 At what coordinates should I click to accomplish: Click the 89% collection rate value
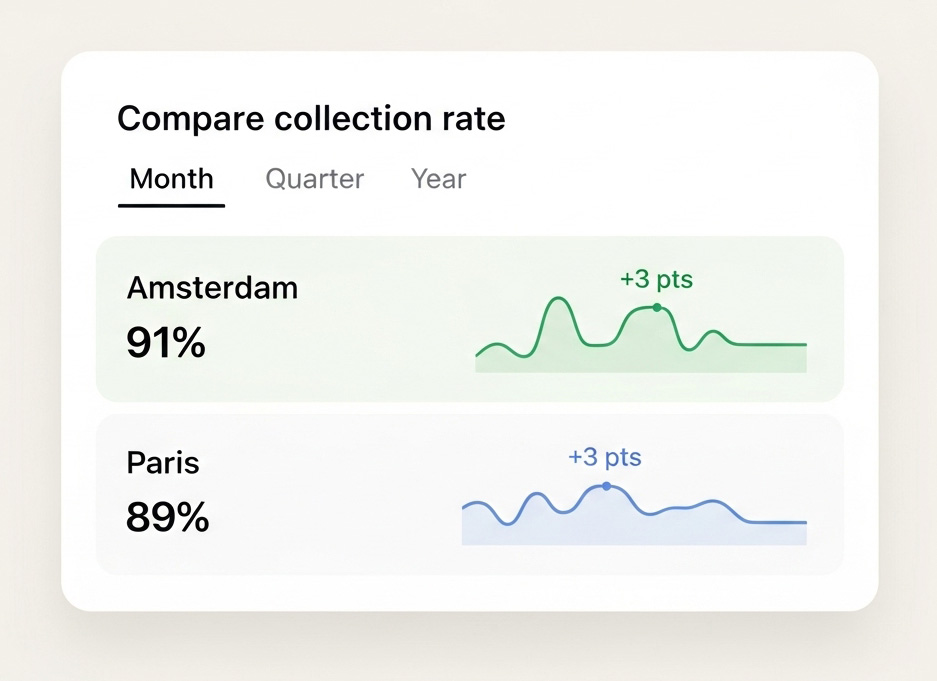point(168,517)
